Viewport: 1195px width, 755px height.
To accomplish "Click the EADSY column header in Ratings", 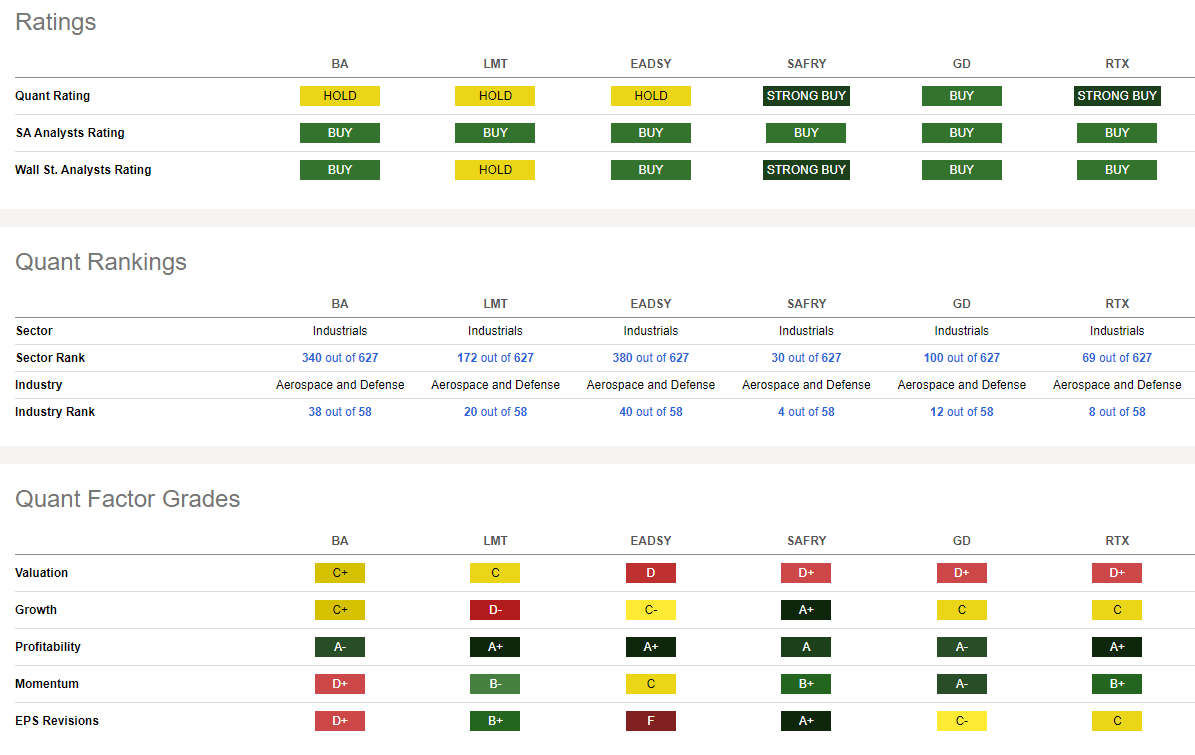I will pyautogui.click(x=651, y=64).
